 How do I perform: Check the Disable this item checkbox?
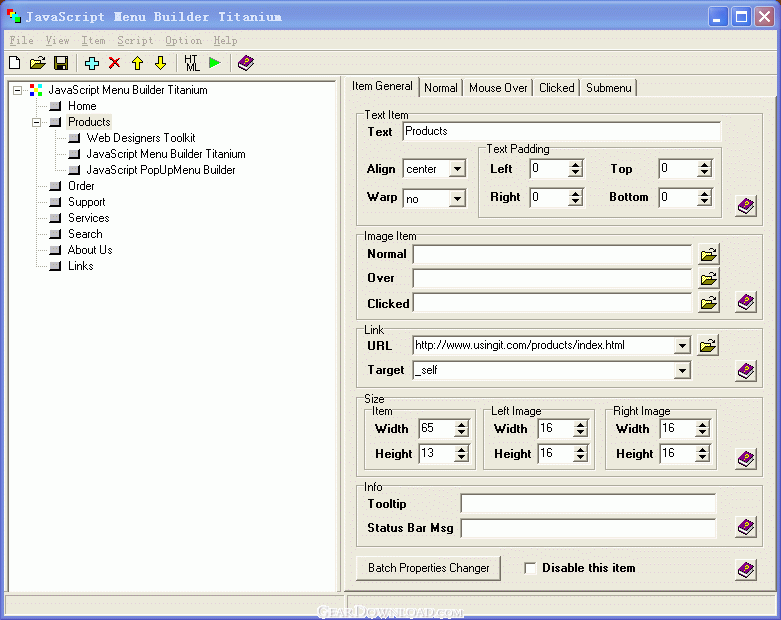pos(530,568)
